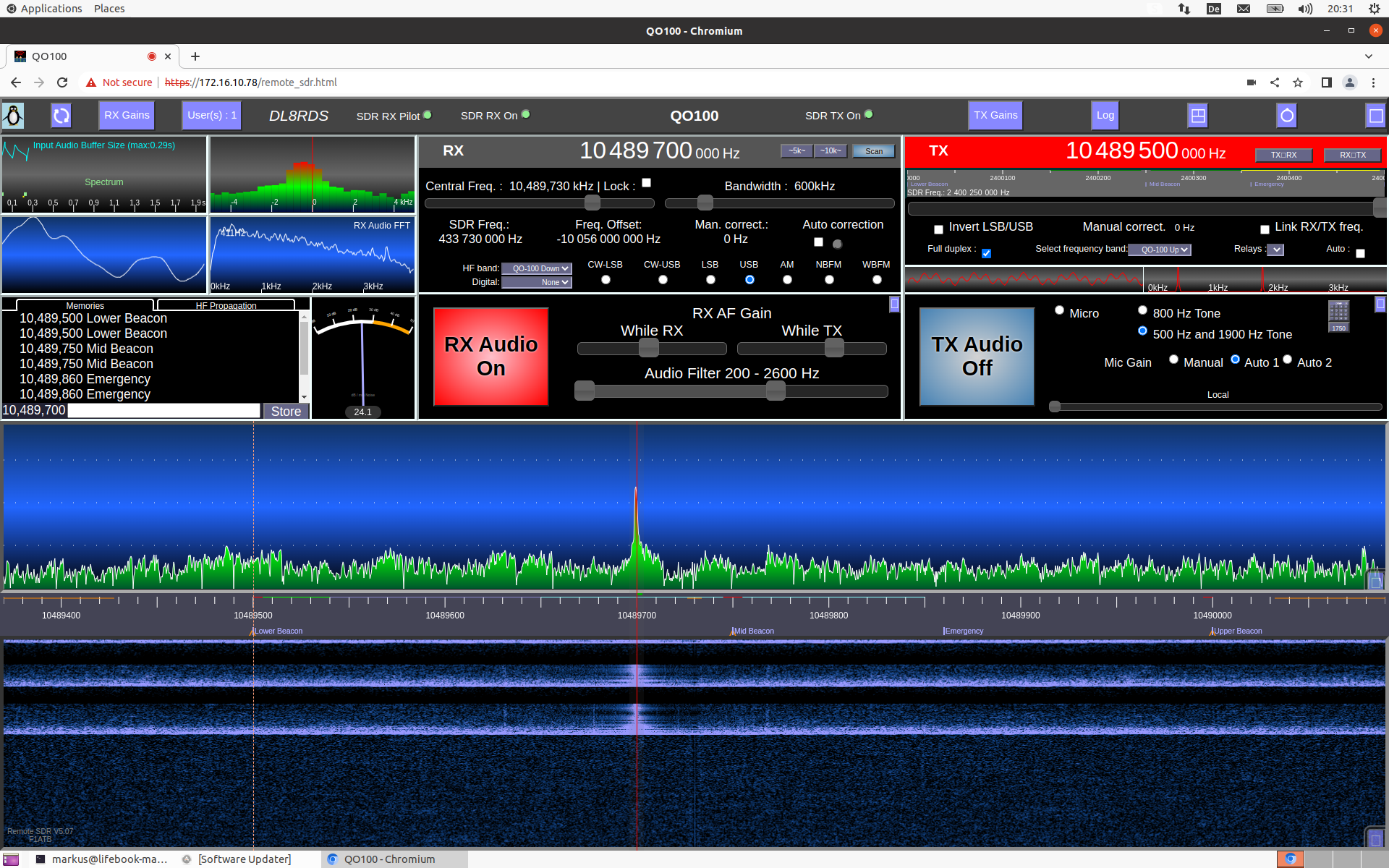Open the HF band QO-100 Down dropdown

coord(537,268)
